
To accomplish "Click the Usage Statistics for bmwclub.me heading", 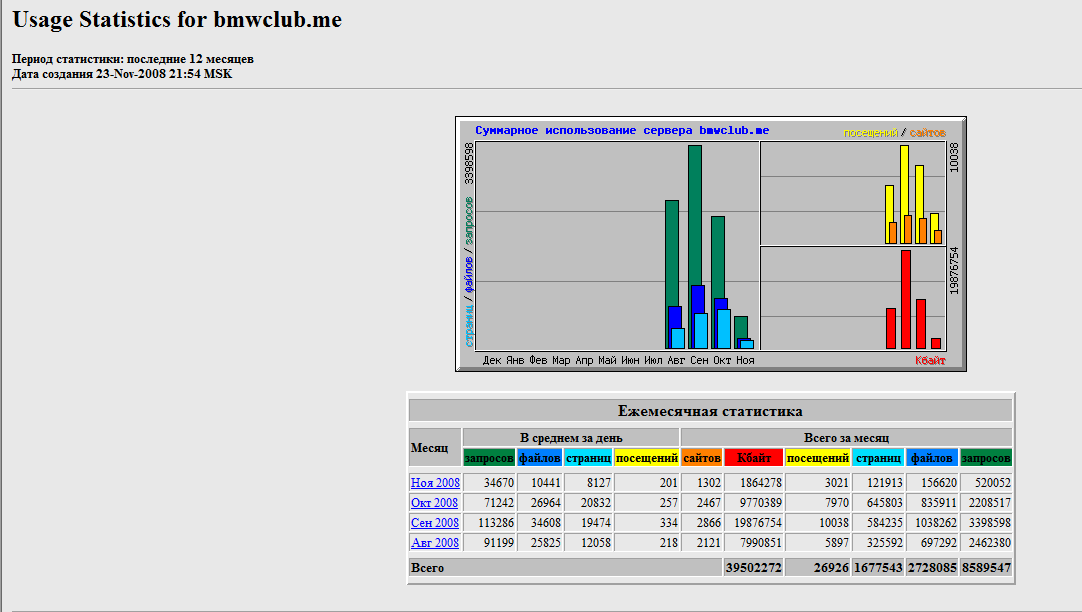I will 177,19.
